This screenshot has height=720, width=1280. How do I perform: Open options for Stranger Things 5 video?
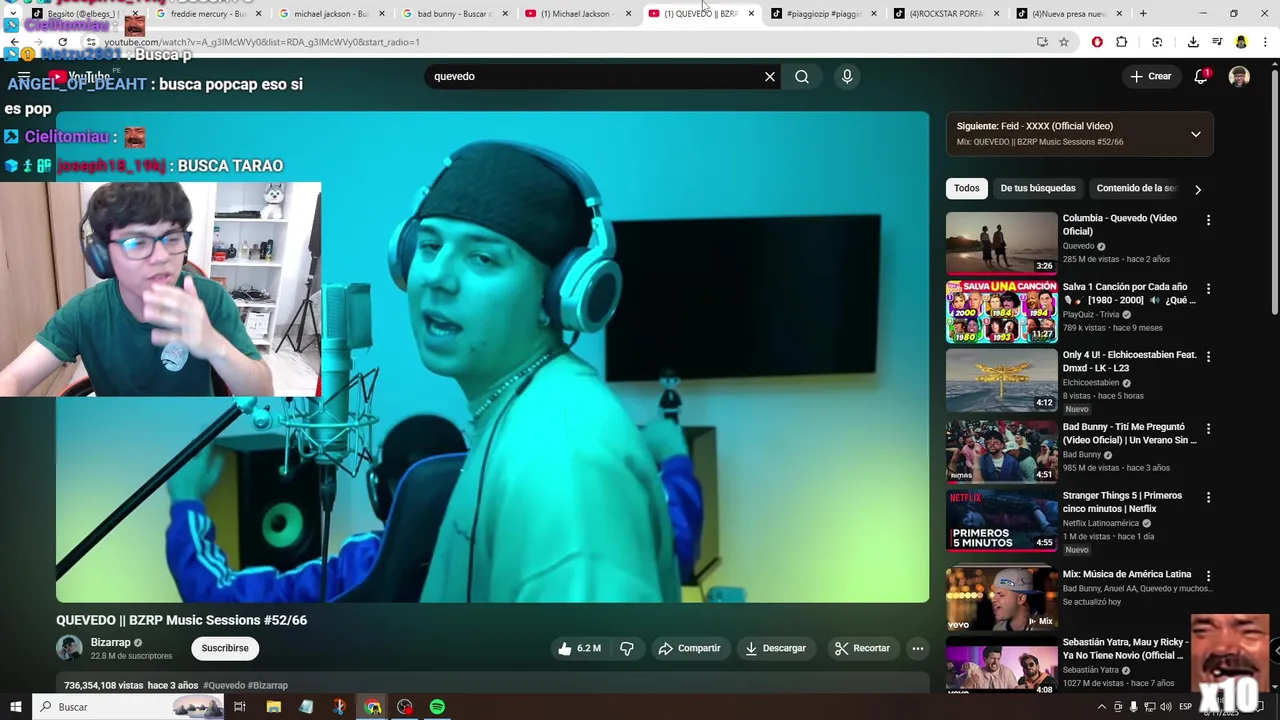[1208, 498]
